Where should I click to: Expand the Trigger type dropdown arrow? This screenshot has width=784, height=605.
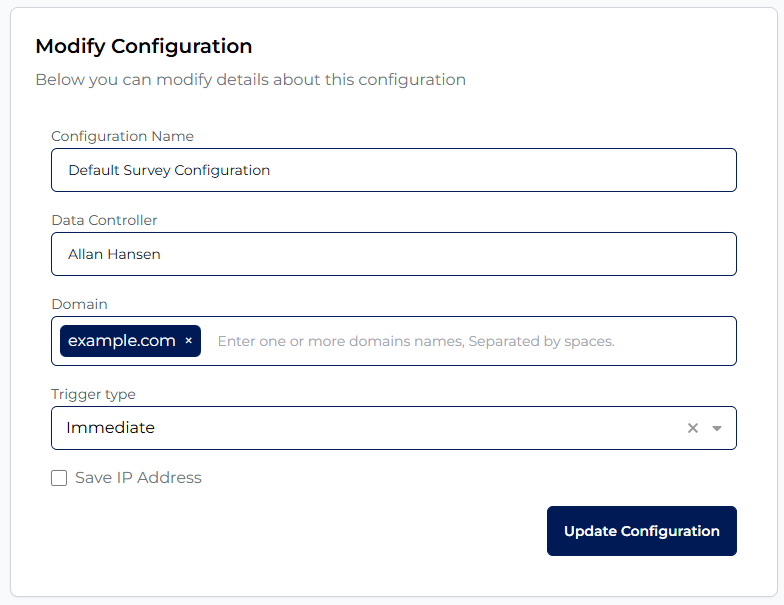point(717,428)
